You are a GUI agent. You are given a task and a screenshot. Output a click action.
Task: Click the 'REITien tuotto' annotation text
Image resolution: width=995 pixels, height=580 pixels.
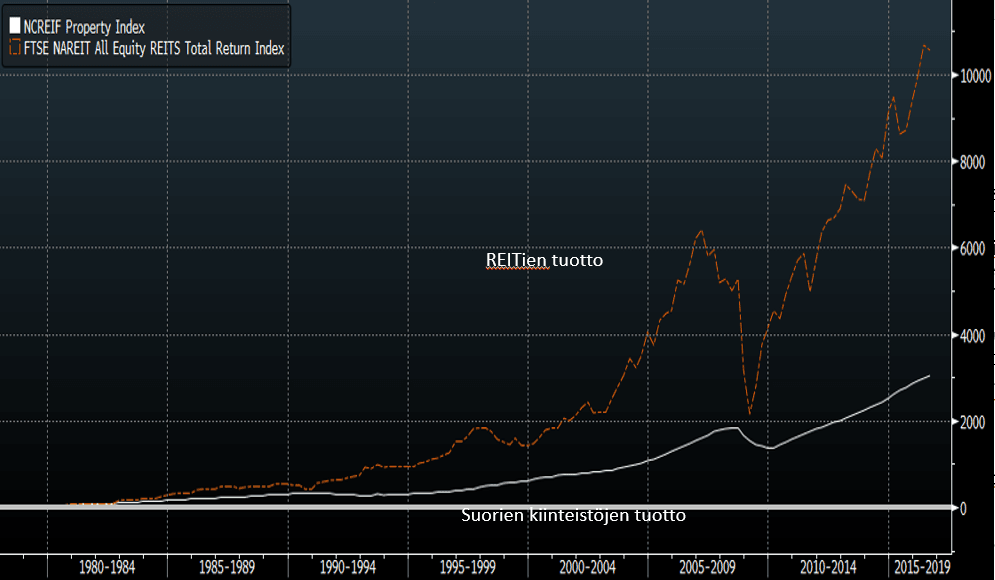544,260
